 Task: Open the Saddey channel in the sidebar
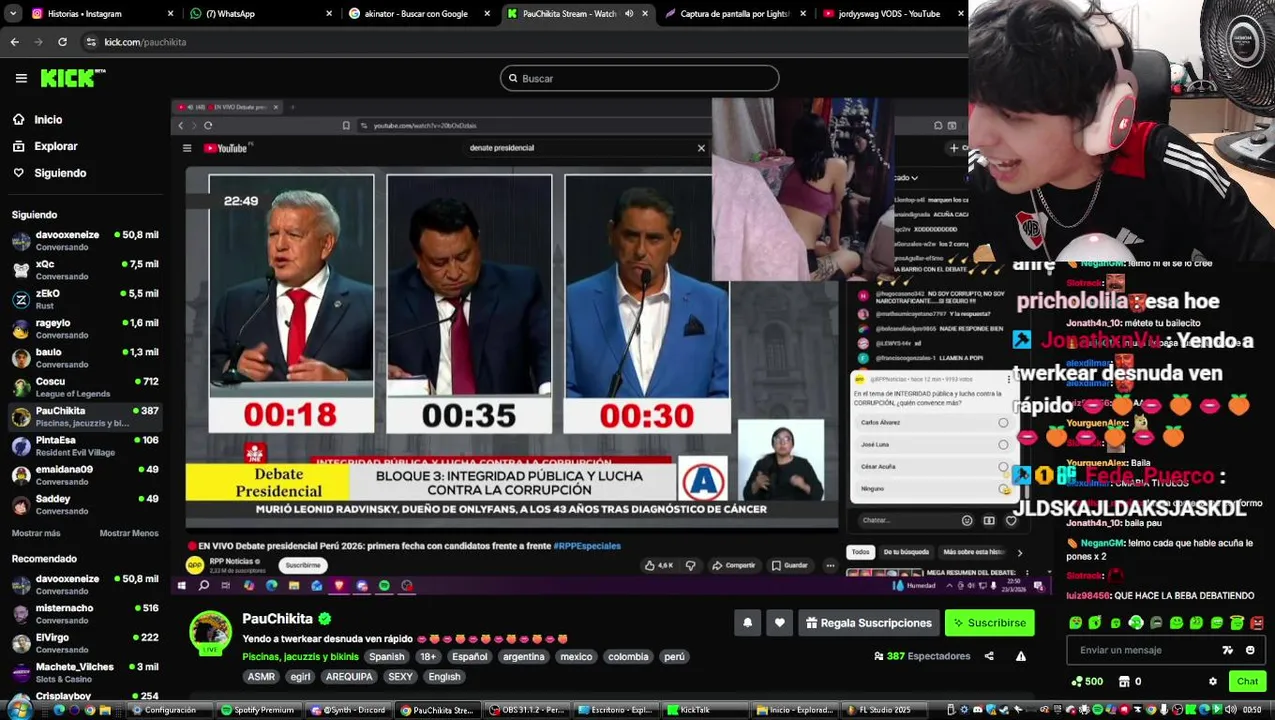pos(84,504)
